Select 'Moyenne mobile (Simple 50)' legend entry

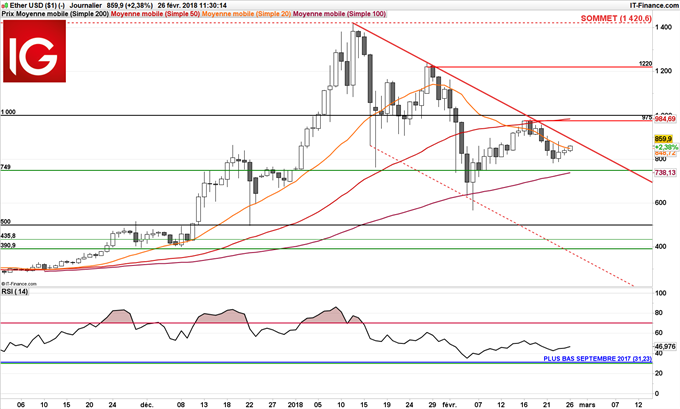coord(155,14)
